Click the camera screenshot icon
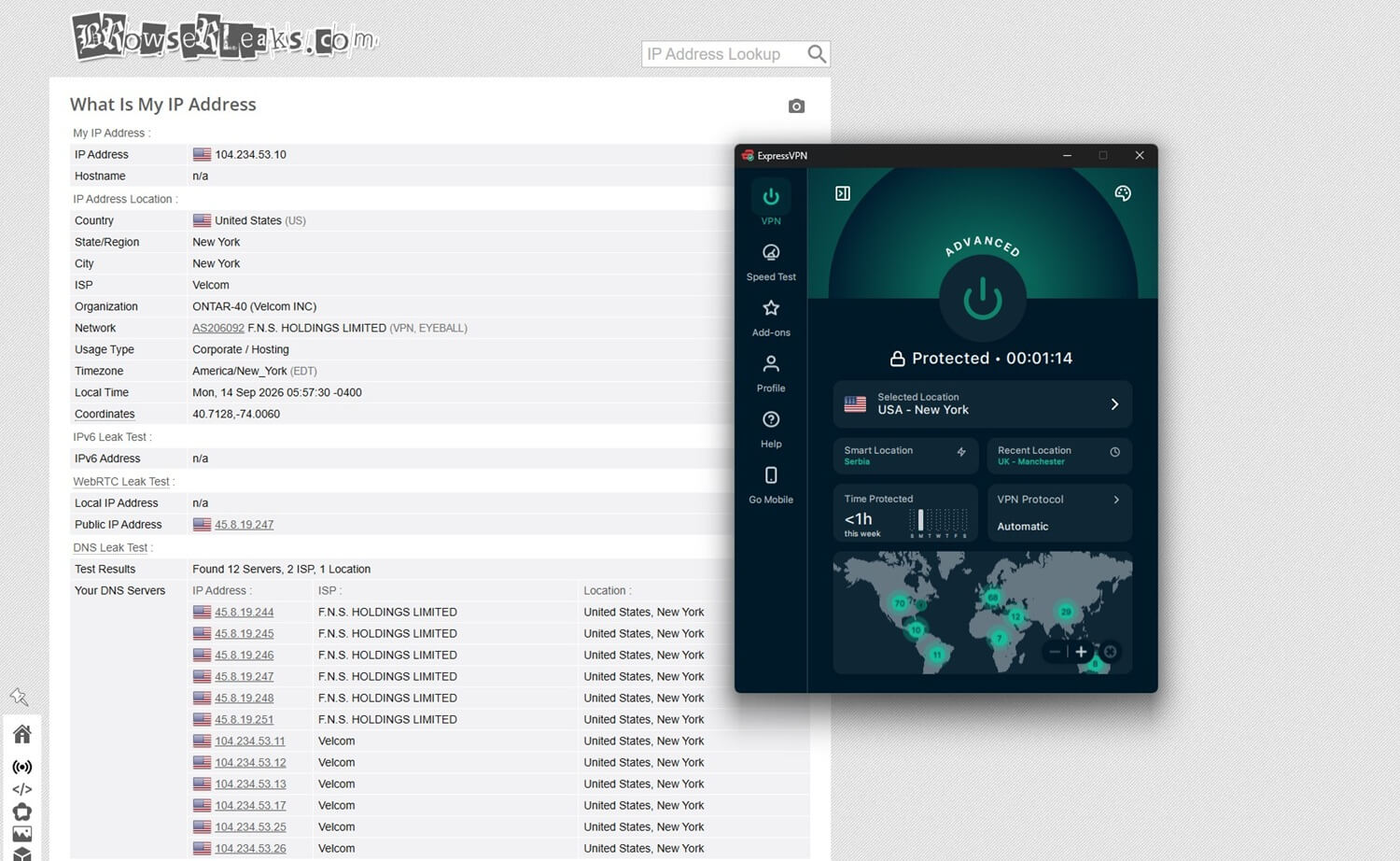Viewport: 1400px width, 861px height. pyautogui.click(x=796, y=106)
